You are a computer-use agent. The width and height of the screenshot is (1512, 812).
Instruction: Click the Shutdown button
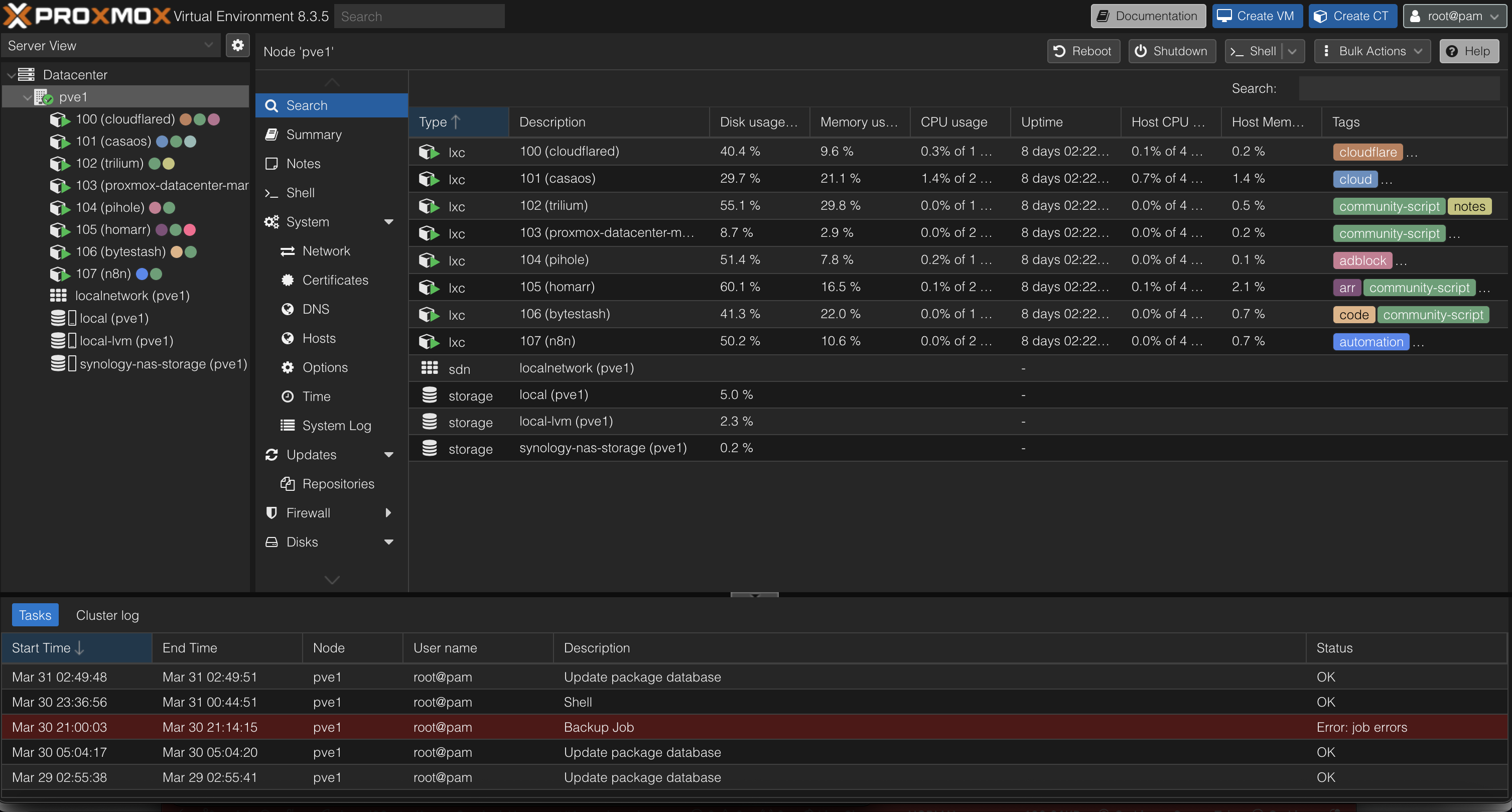coord(1172,51)
